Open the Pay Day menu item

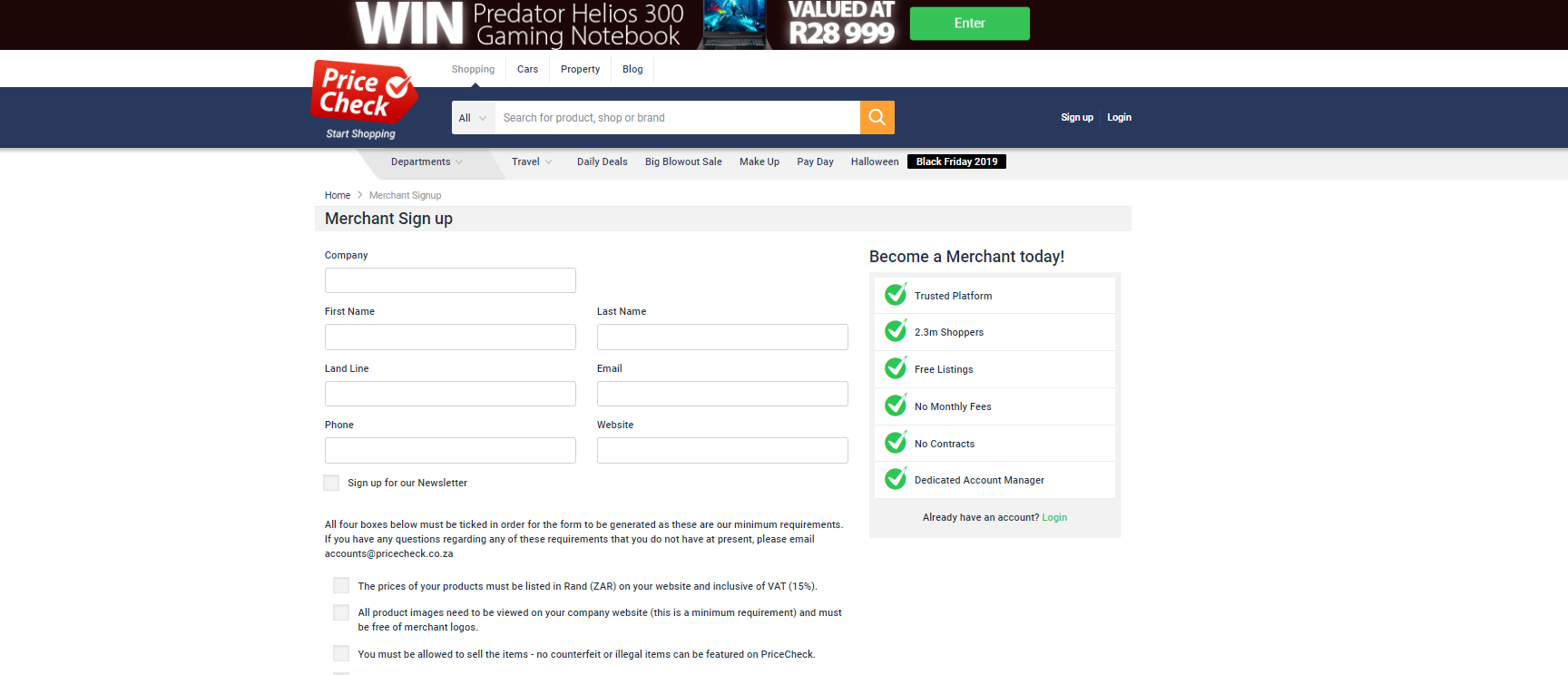(x=815, y=161)
